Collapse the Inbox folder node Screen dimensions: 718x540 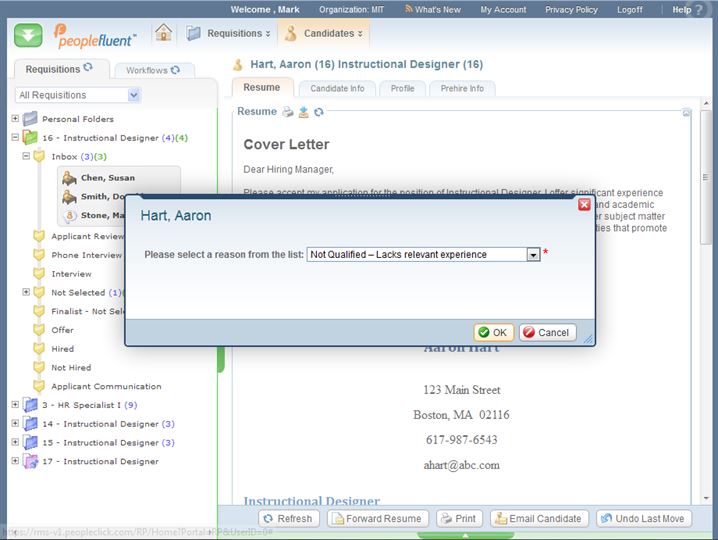[26, 157]
